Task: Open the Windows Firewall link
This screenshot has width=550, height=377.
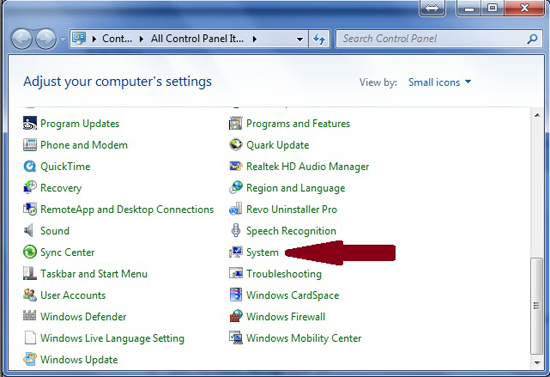Action: [286, 317]
